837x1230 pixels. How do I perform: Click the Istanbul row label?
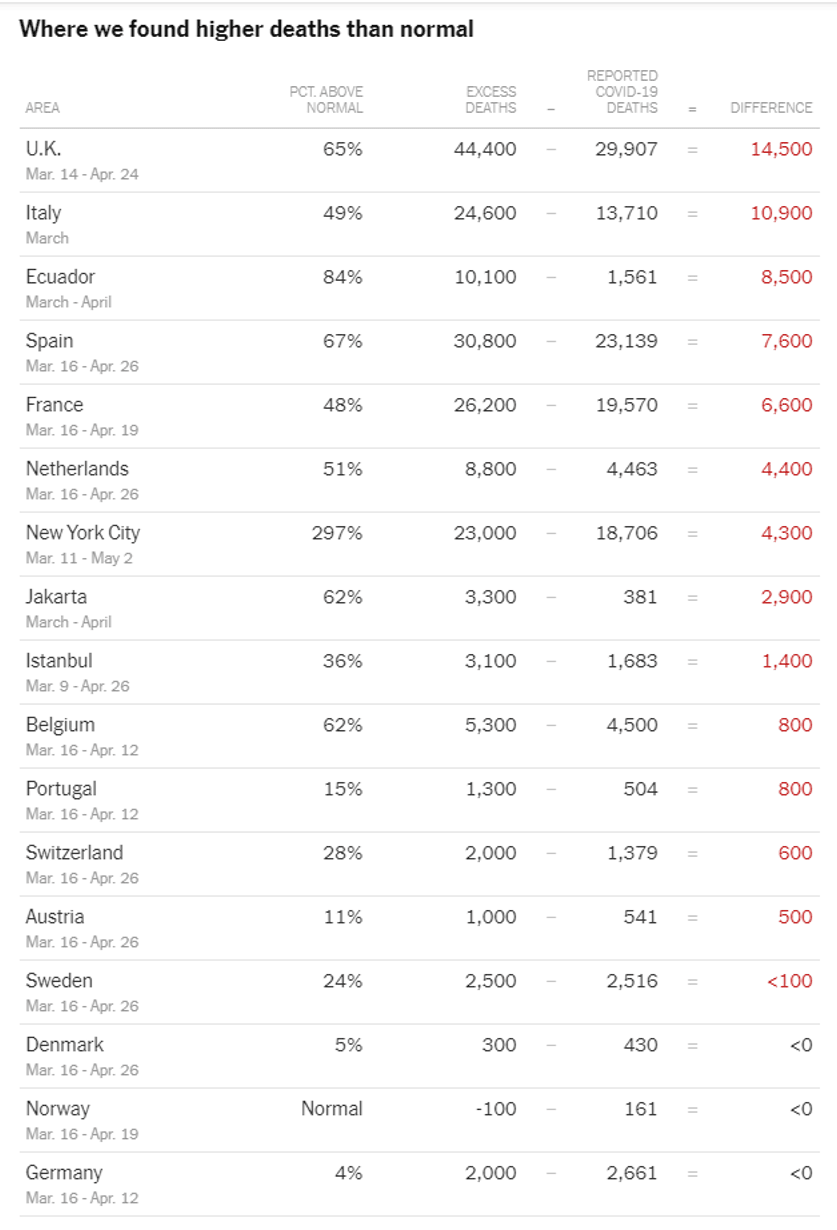pyautogui.click(x=59, y=661)
